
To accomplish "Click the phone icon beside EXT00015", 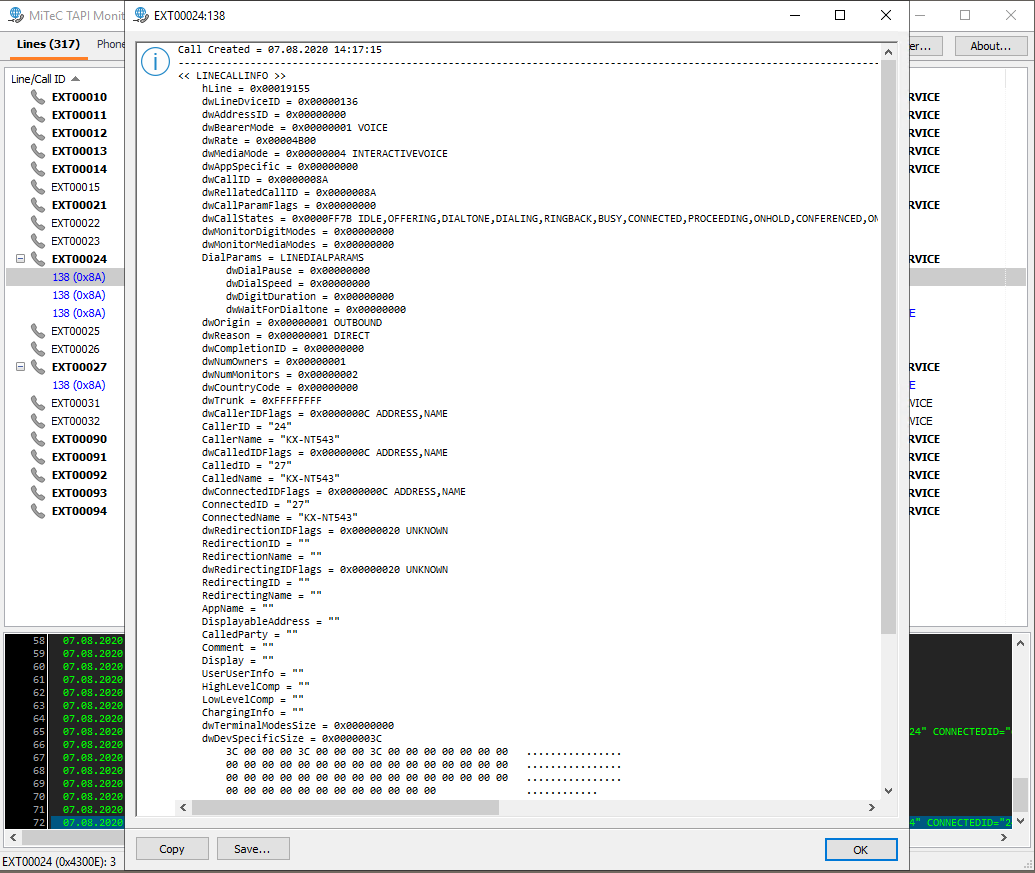I will pos(38,187).
